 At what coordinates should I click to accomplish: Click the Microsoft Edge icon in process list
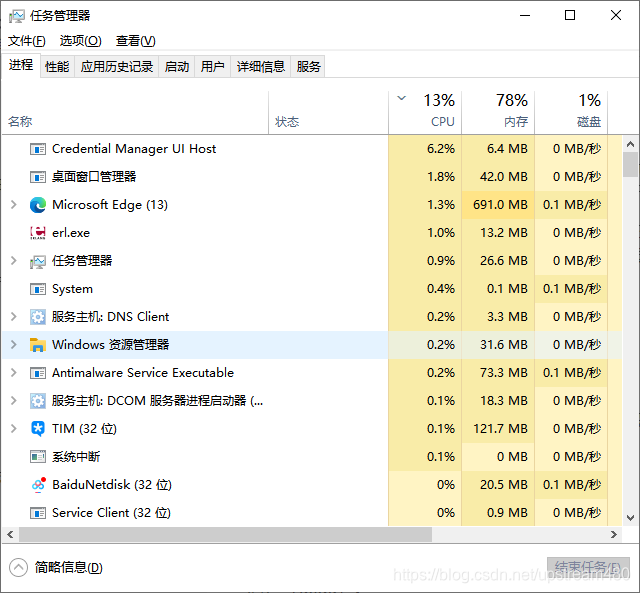tap(38, 205)
